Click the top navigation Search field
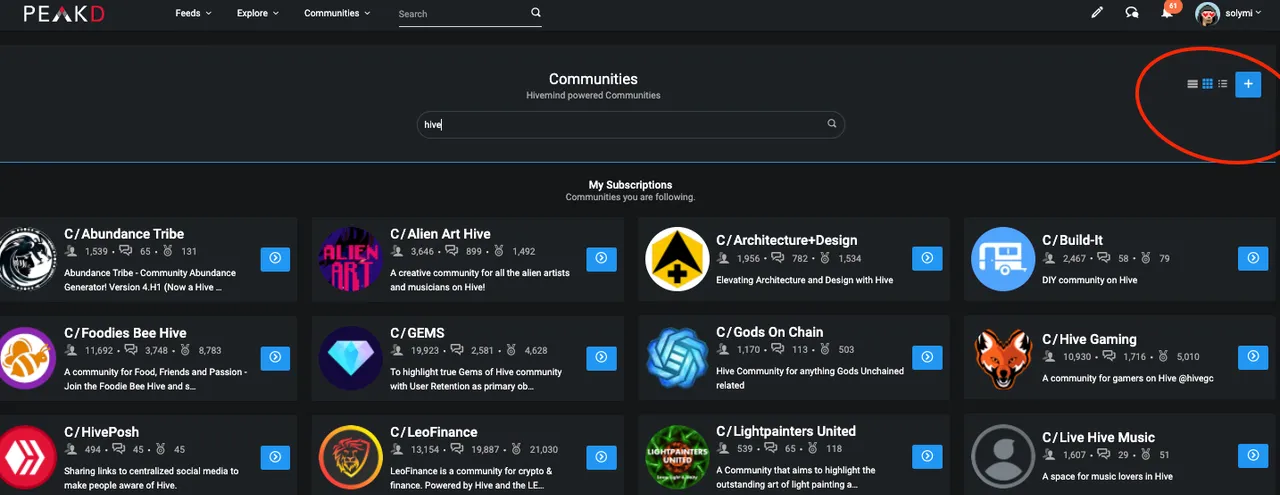The image size is (1280, 495). click(461, 14)
